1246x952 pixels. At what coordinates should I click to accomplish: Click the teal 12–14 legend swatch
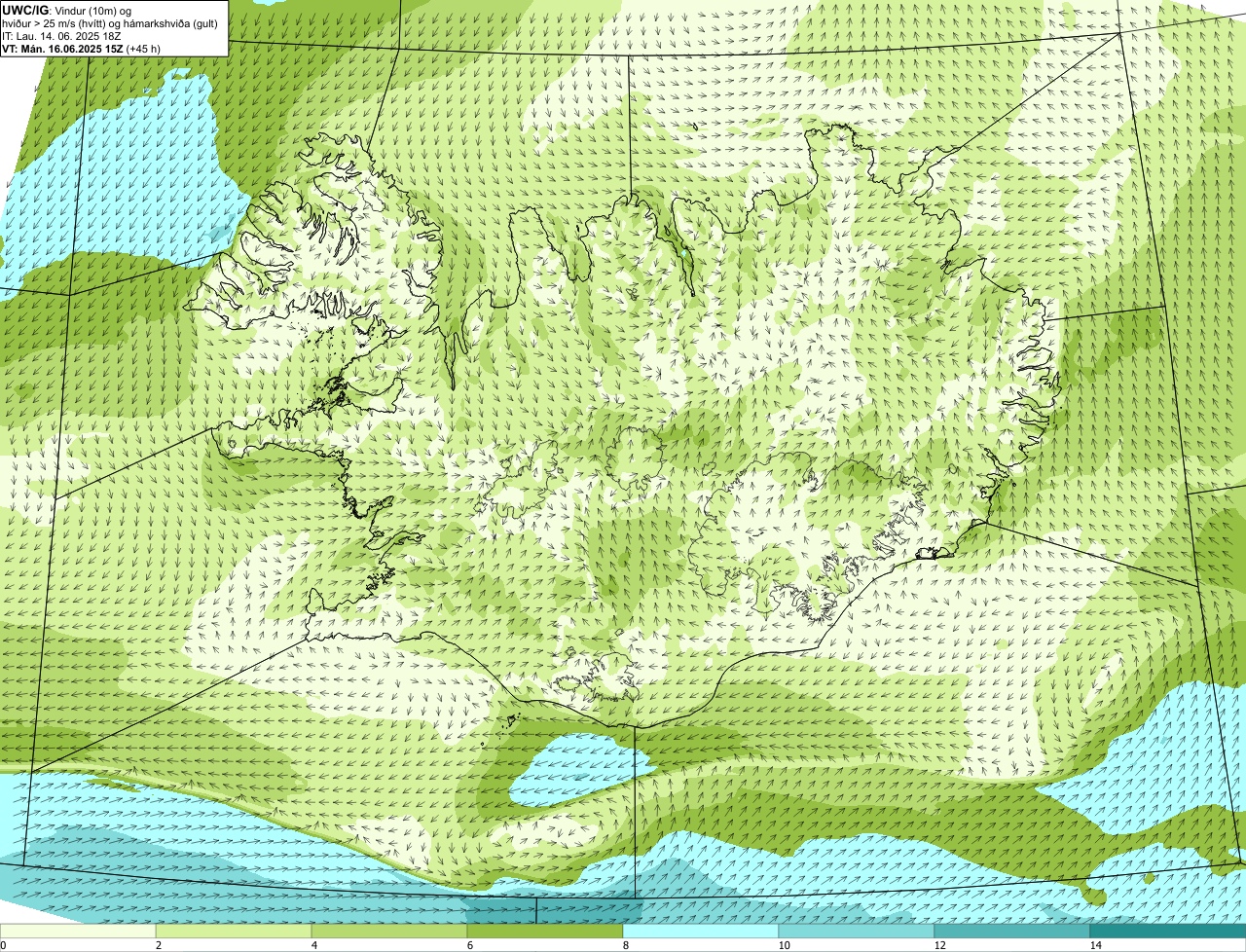1012,932
